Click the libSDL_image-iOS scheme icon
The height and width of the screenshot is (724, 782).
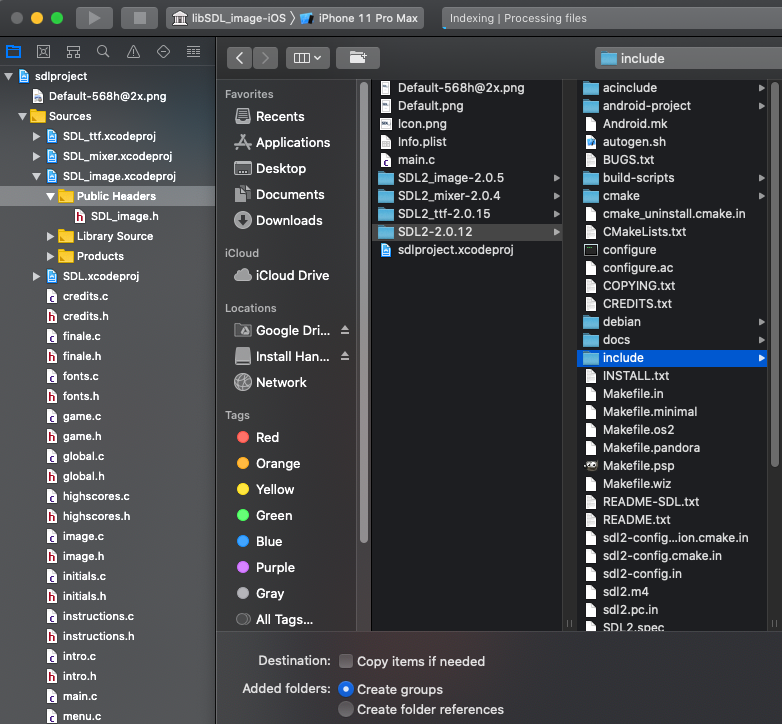tap(180, 18)
